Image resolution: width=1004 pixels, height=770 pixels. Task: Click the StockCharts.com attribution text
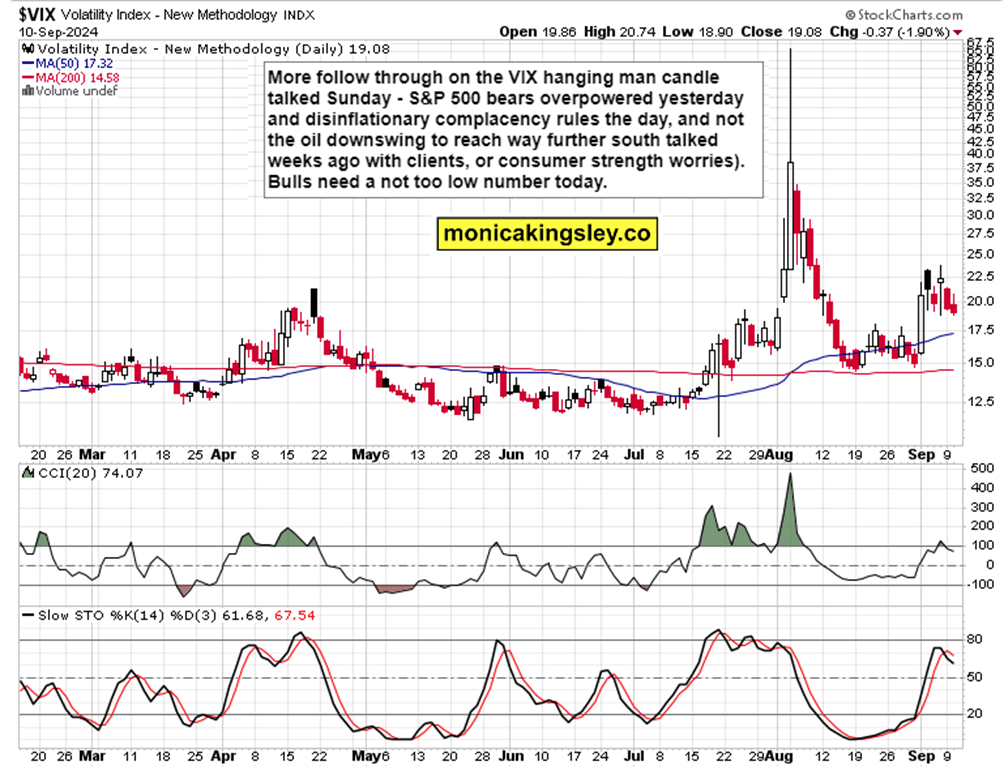(x=903, y=15)
